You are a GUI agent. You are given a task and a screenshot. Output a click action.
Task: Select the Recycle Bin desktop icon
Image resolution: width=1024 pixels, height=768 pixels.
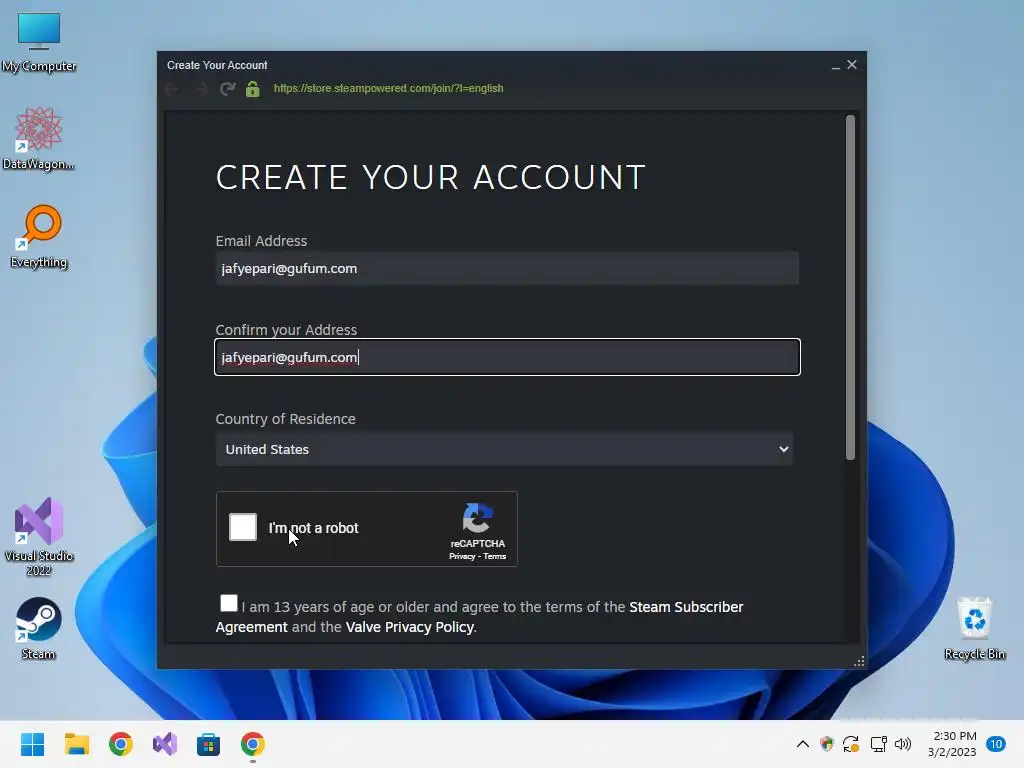click(x=974, y=628)
